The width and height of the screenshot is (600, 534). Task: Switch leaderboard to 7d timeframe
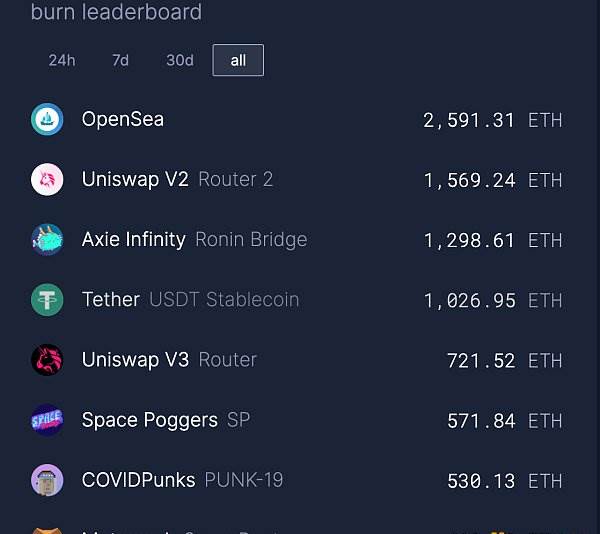coord(121,60)
